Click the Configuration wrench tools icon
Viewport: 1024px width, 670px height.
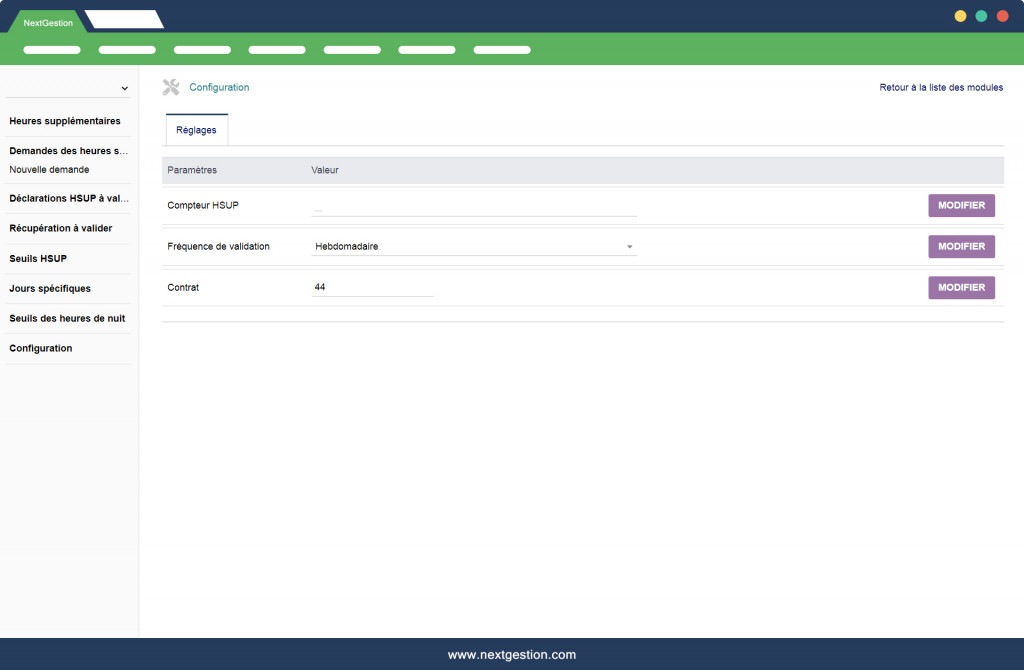point(171,87)
